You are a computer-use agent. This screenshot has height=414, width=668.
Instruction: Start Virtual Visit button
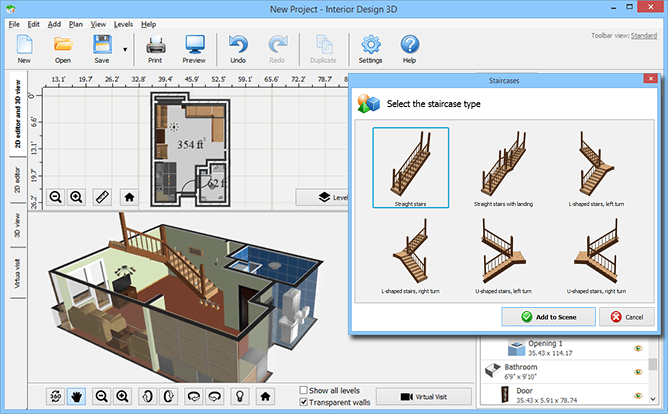[424, 397]
